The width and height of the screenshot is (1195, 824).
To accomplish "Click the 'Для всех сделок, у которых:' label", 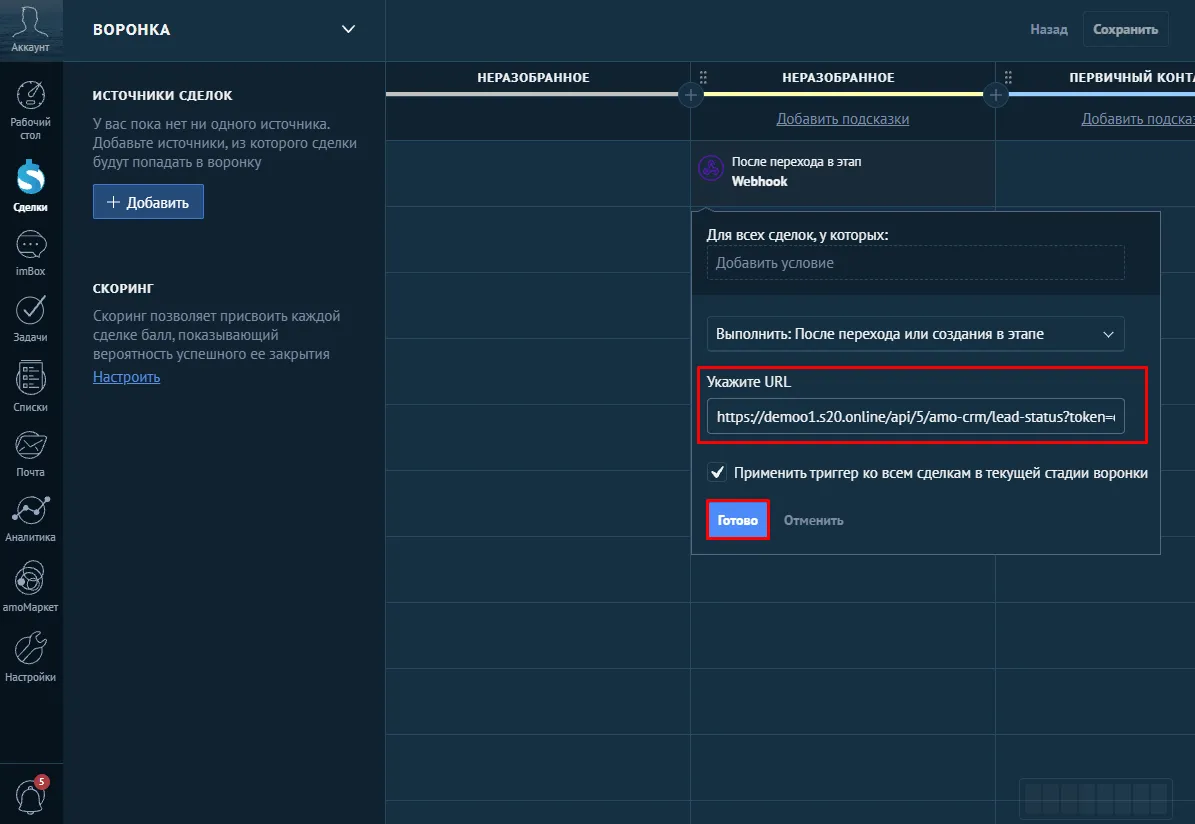I will coord(797,235).
